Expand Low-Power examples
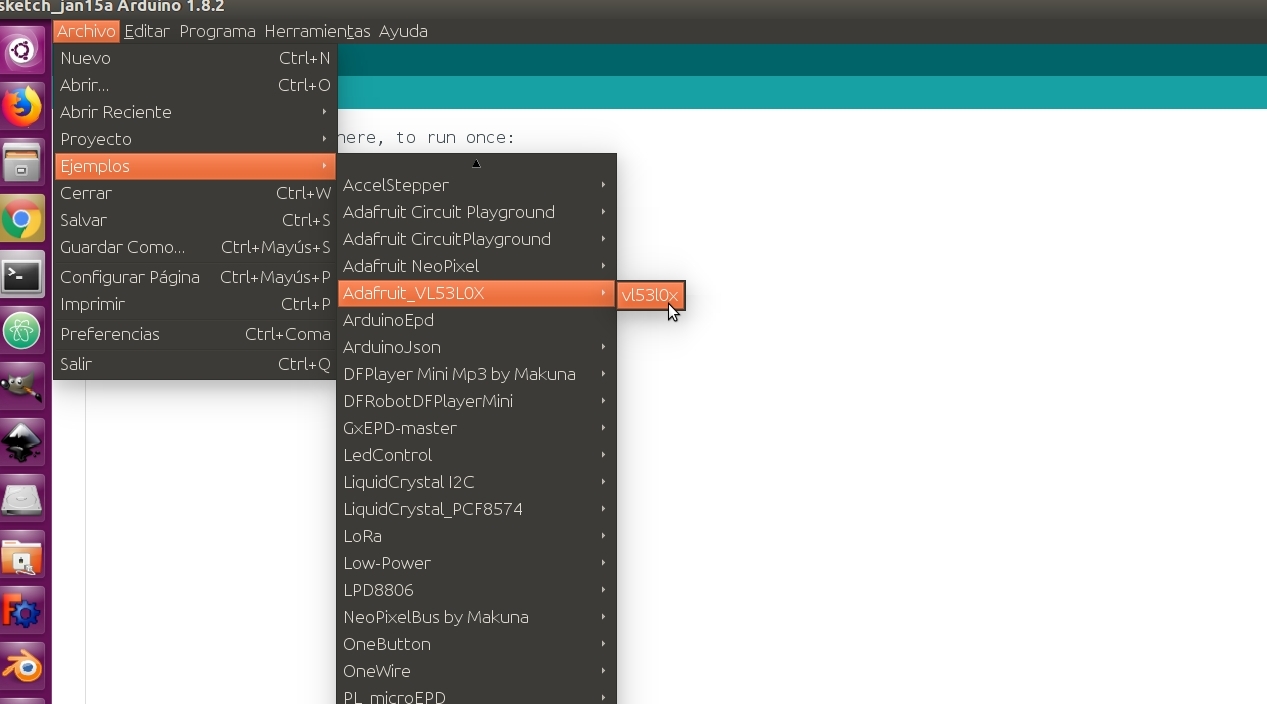 tap(476, 563)
